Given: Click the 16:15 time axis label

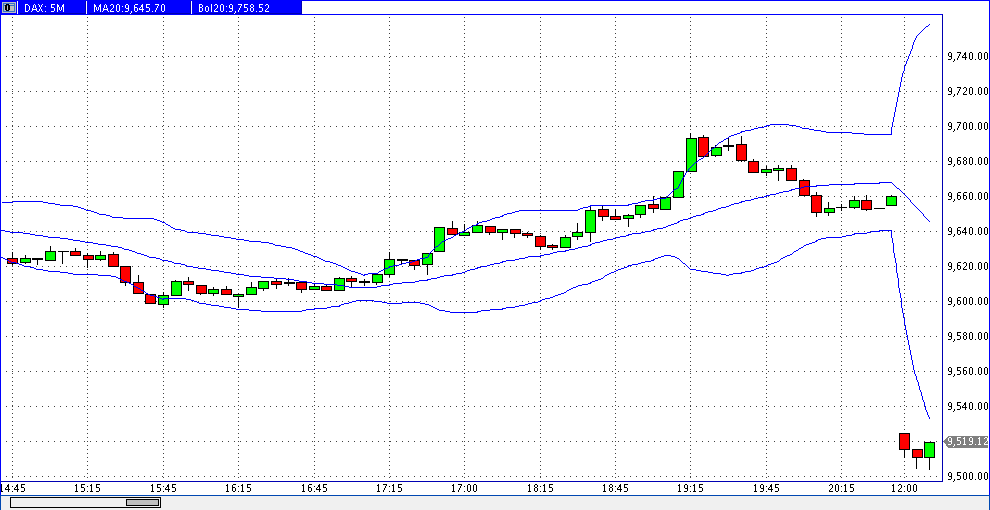Looking at the screenshot, I should [x=238, y=488].
